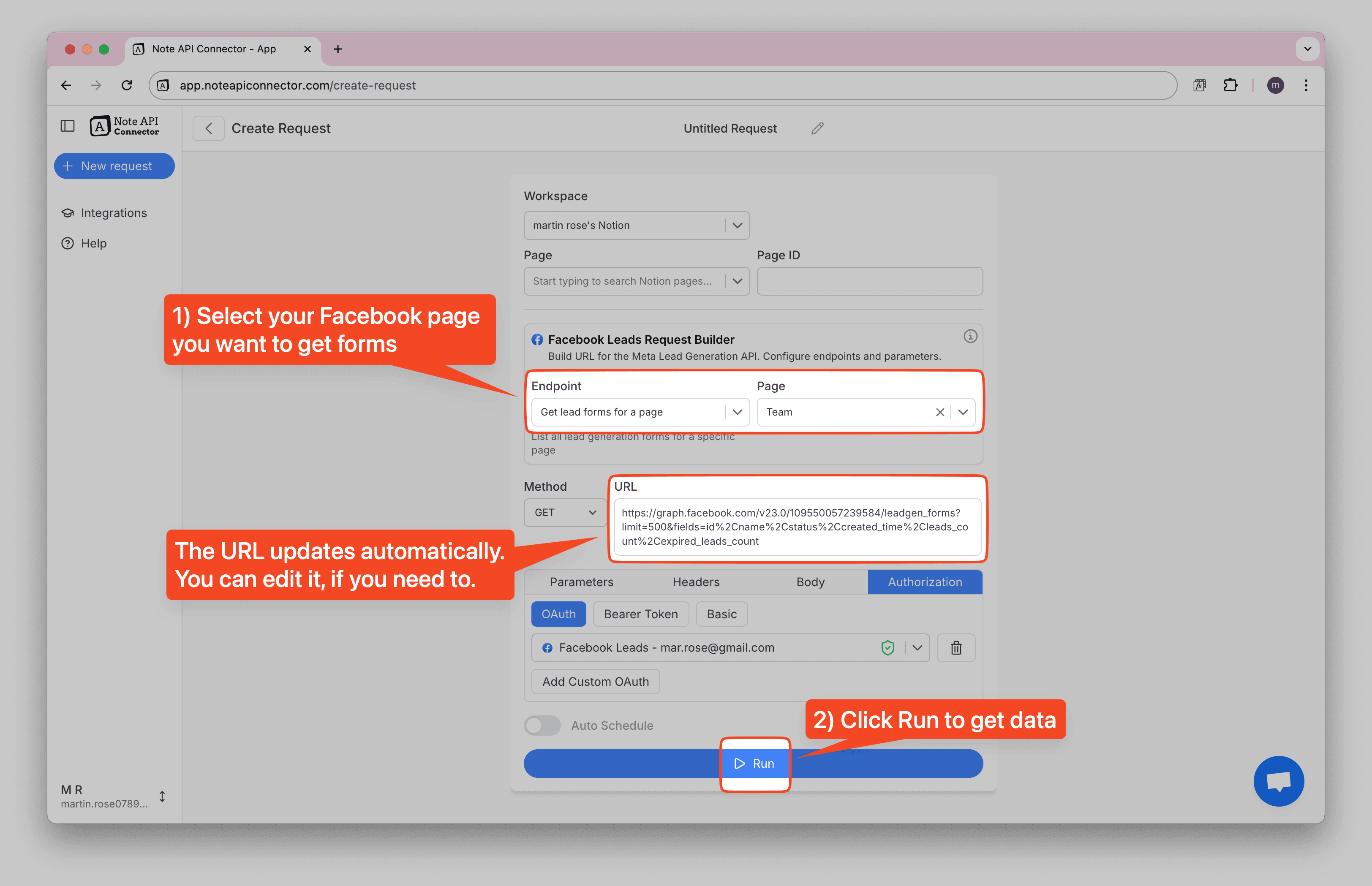This screenshot has height=886, width=1372.
Task: Select OAuth authorization type
Action: pos(558,614)
